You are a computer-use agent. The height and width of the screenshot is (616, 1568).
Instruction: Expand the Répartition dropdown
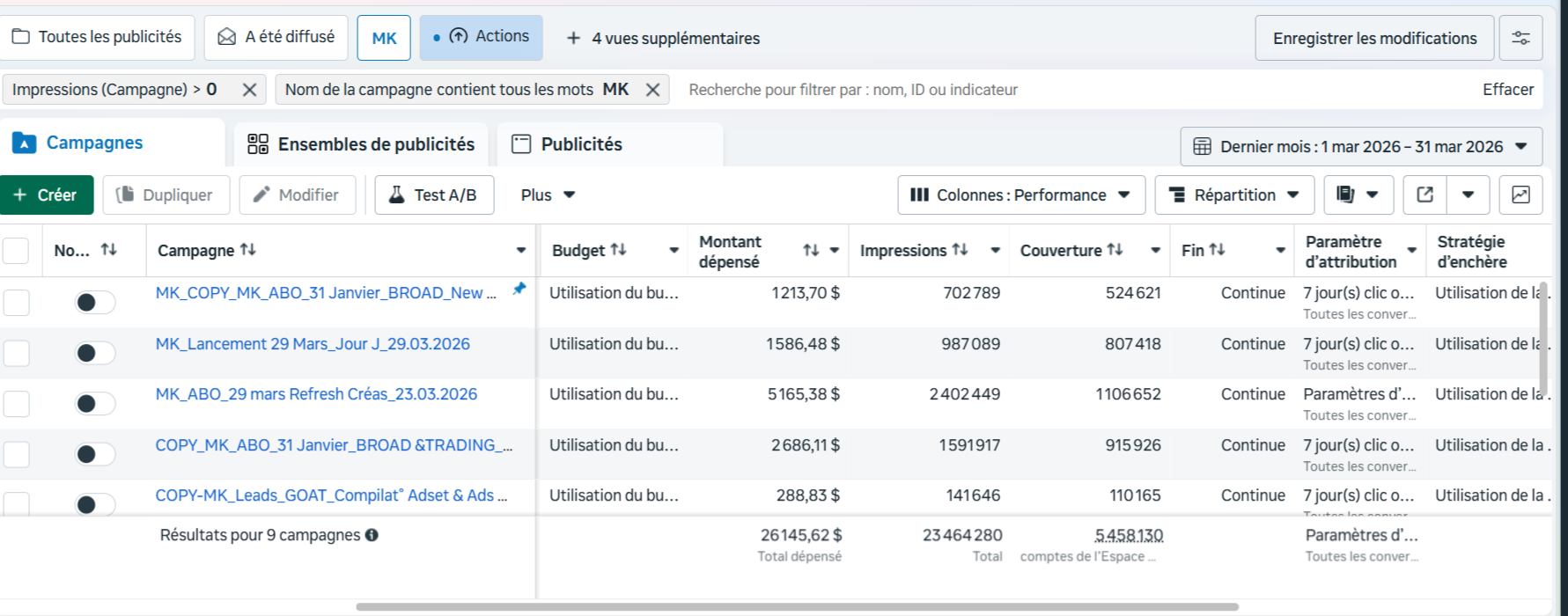1234,194
